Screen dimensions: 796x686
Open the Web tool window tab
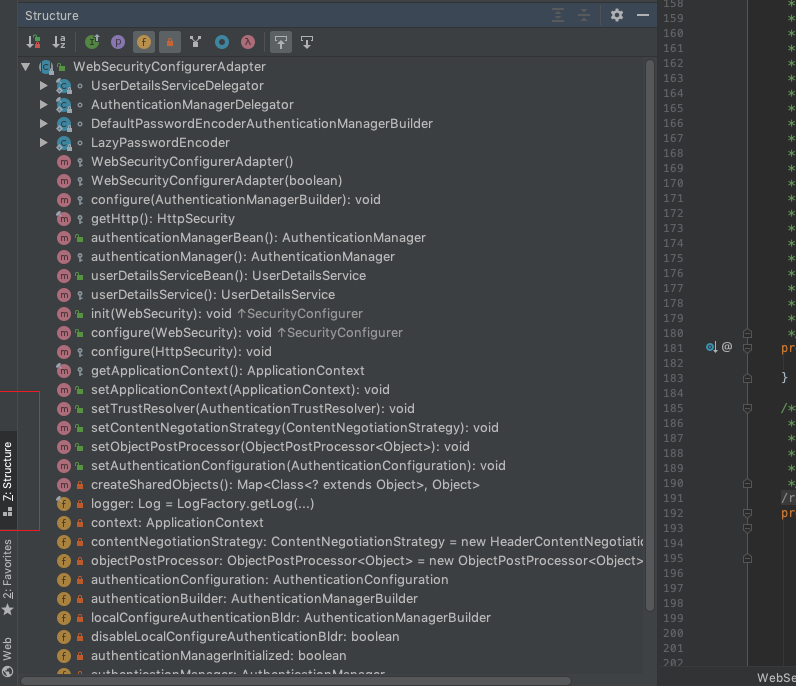(x=8, y=657)
